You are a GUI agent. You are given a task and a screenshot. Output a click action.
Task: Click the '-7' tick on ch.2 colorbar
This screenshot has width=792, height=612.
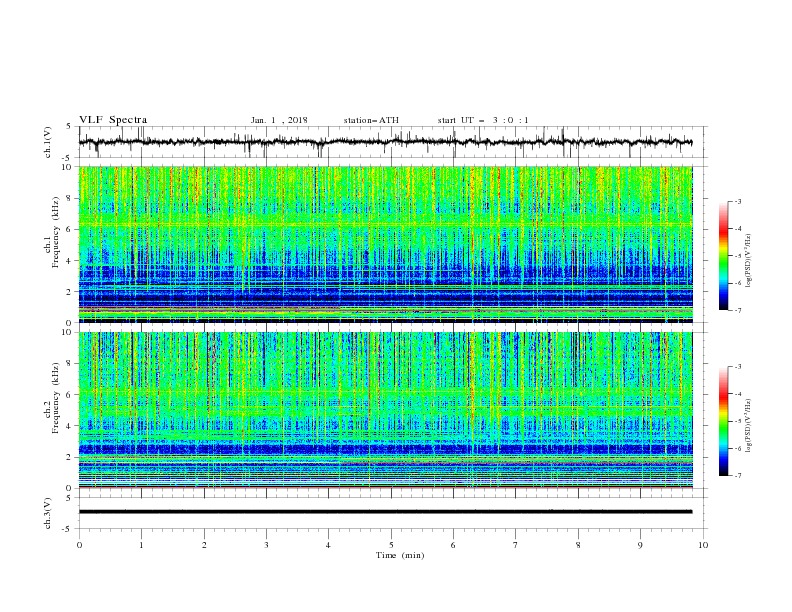pyautogui.click(x=737, y=475)
